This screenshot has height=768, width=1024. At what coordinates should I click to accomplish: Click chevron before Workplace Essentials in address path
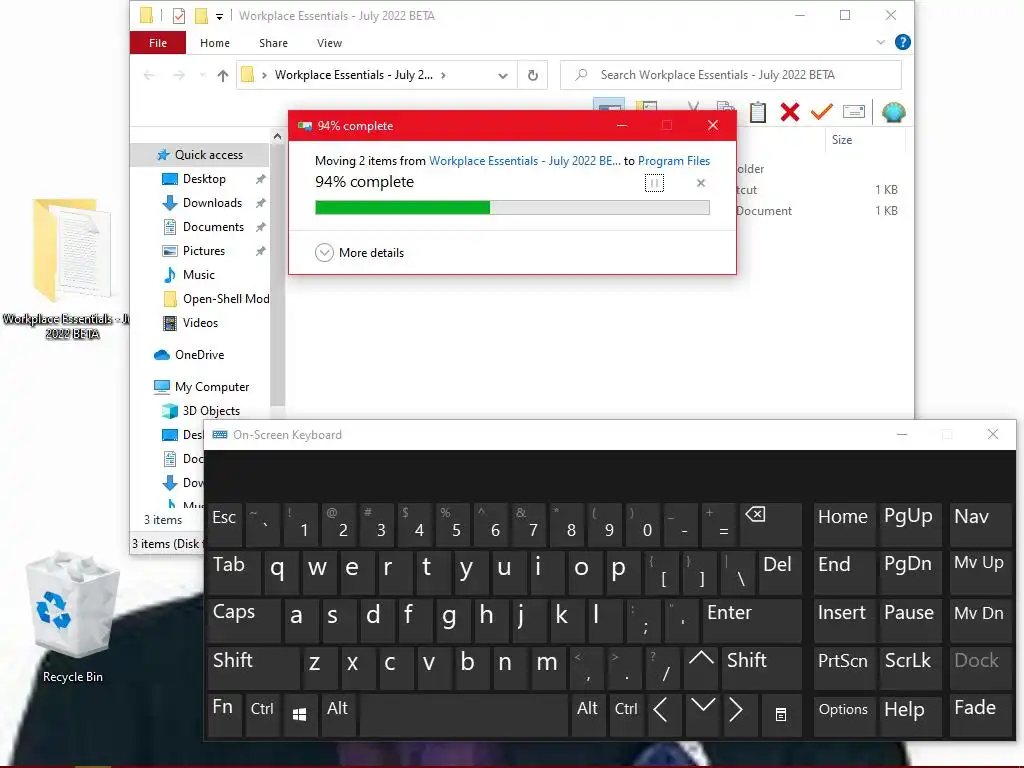point(264,76)
